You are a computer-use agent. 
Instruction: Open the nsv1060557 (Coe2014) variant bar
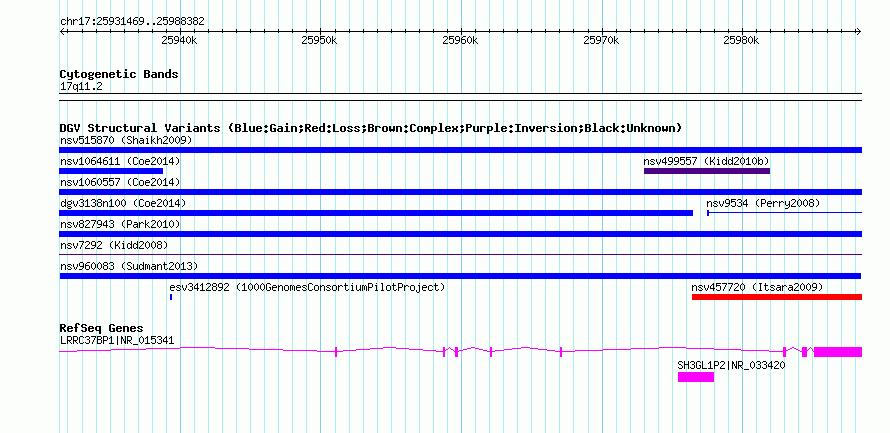click(x=460, y=192)
